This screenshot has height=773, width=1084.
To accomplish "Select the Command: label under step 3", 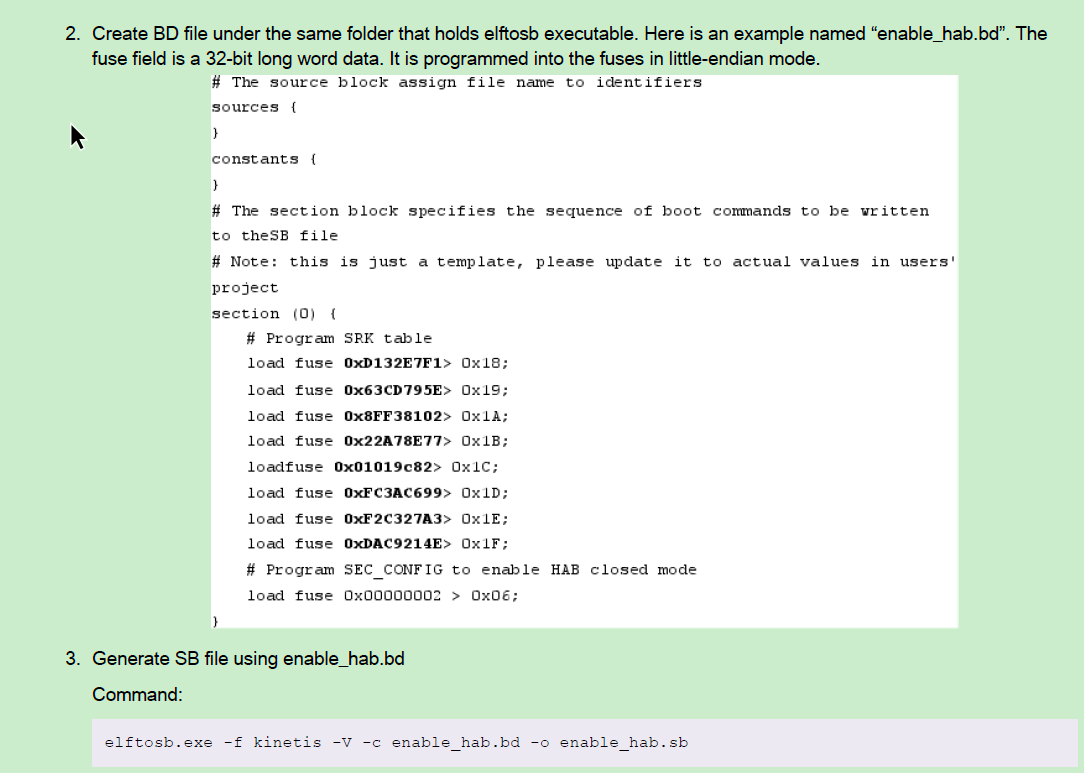I will [137, 694].
